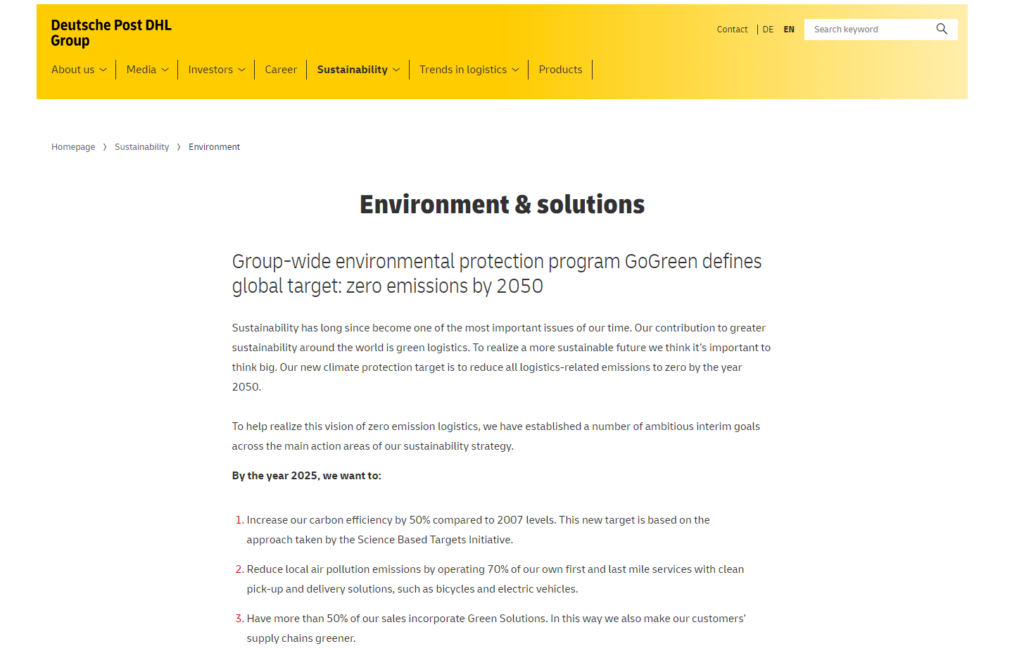
Task: Go to the Career page
Action: point(281,69)
